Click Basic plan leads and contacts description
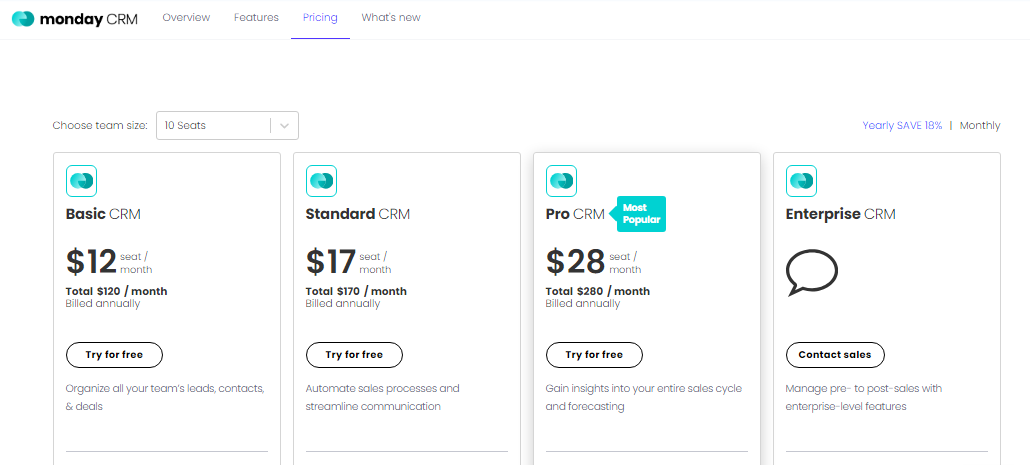Viewport: 1030px width, 465px height. (165, 397)
